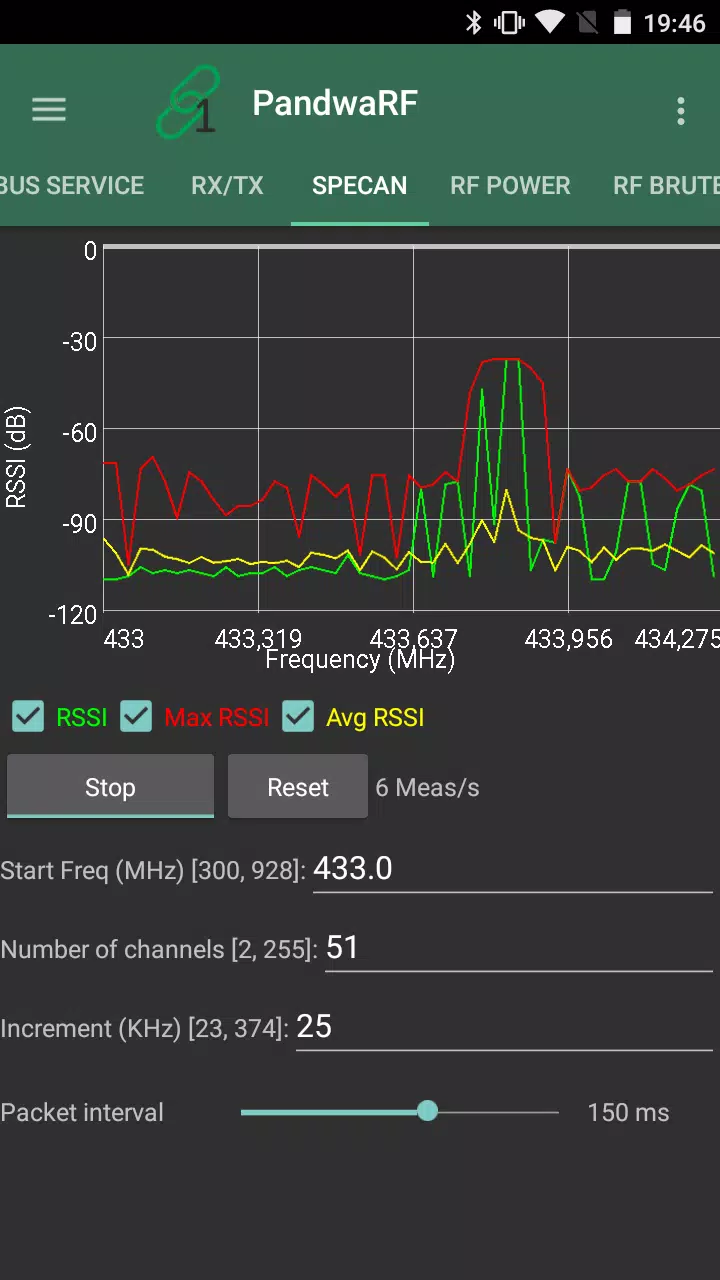Open the RF POWER tab

pos(510,185)
